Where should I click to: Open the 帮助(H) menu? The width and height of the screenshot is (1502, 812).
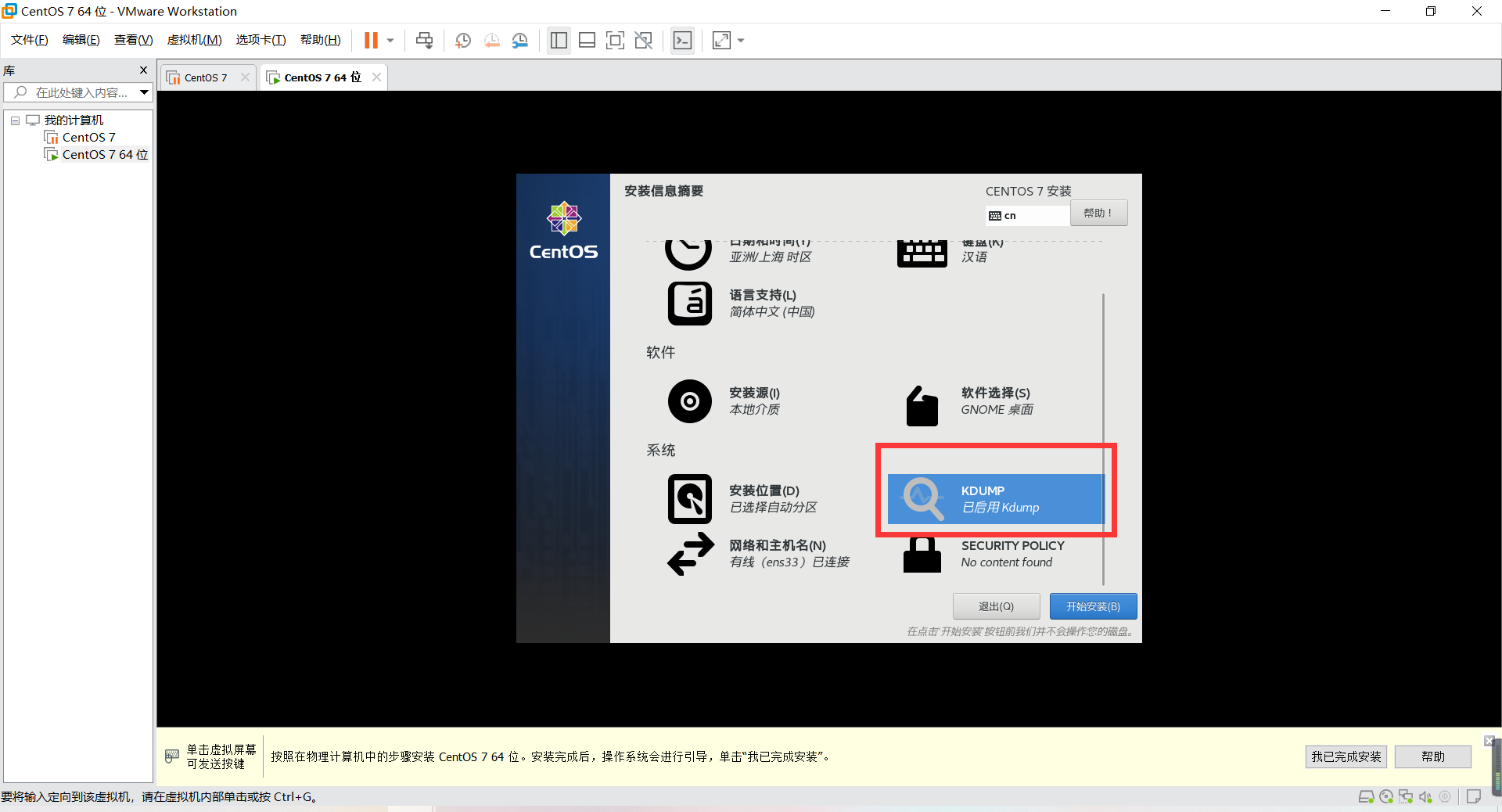click(x=321, y=40)
